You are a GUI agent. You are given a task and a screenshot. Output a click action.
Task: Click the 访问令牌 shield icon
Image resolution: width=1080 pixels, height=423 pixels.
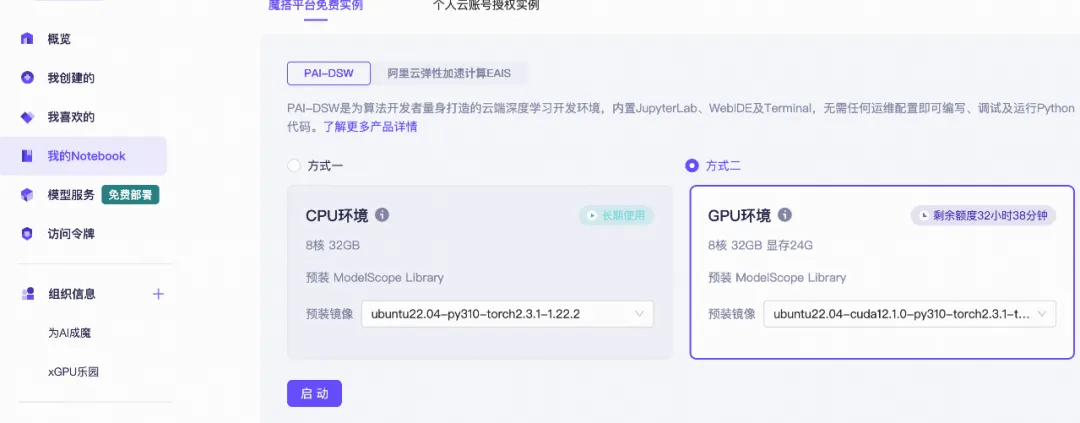[27, 234]
